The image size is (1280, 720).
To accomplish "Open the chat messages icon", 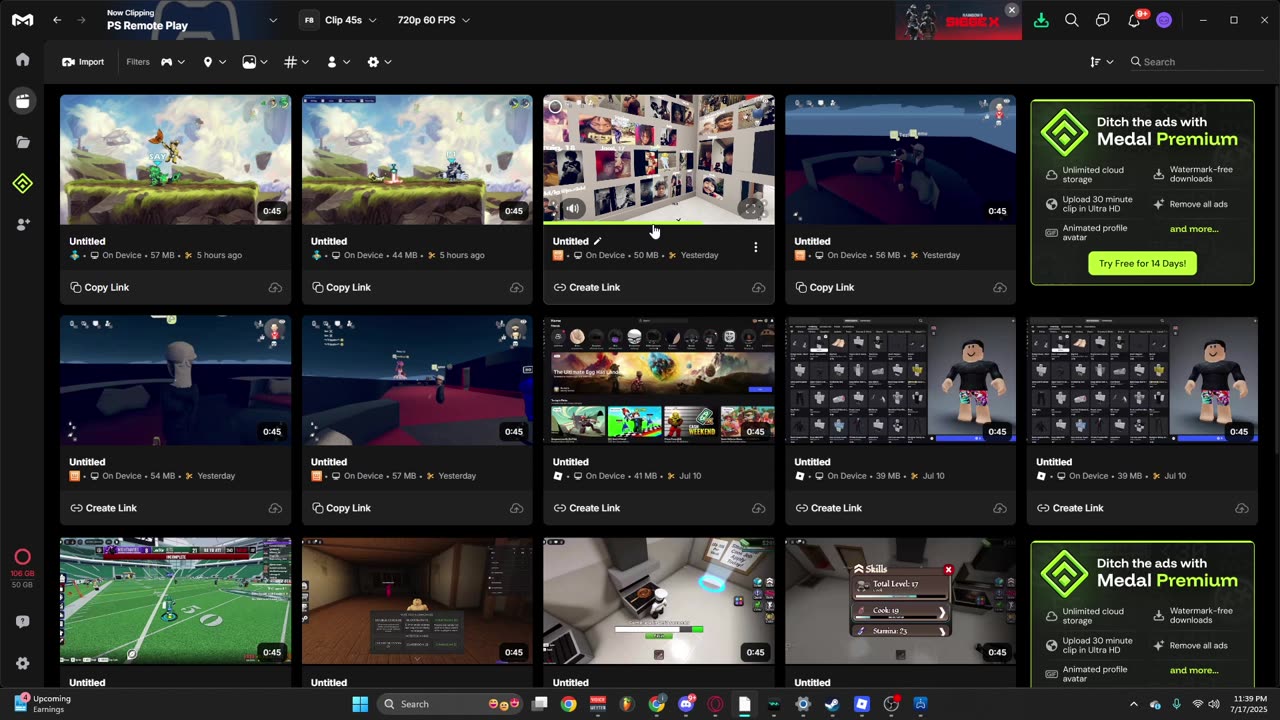I will tap(1102, 20).
